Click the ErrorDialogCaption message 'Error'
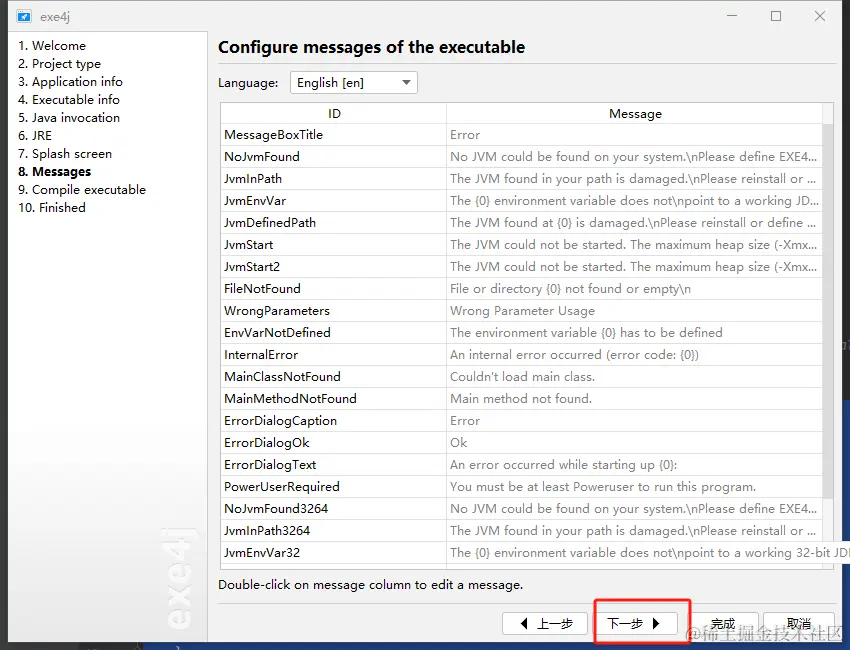Viewport: 850px width, 650px height. coord(634,421)
